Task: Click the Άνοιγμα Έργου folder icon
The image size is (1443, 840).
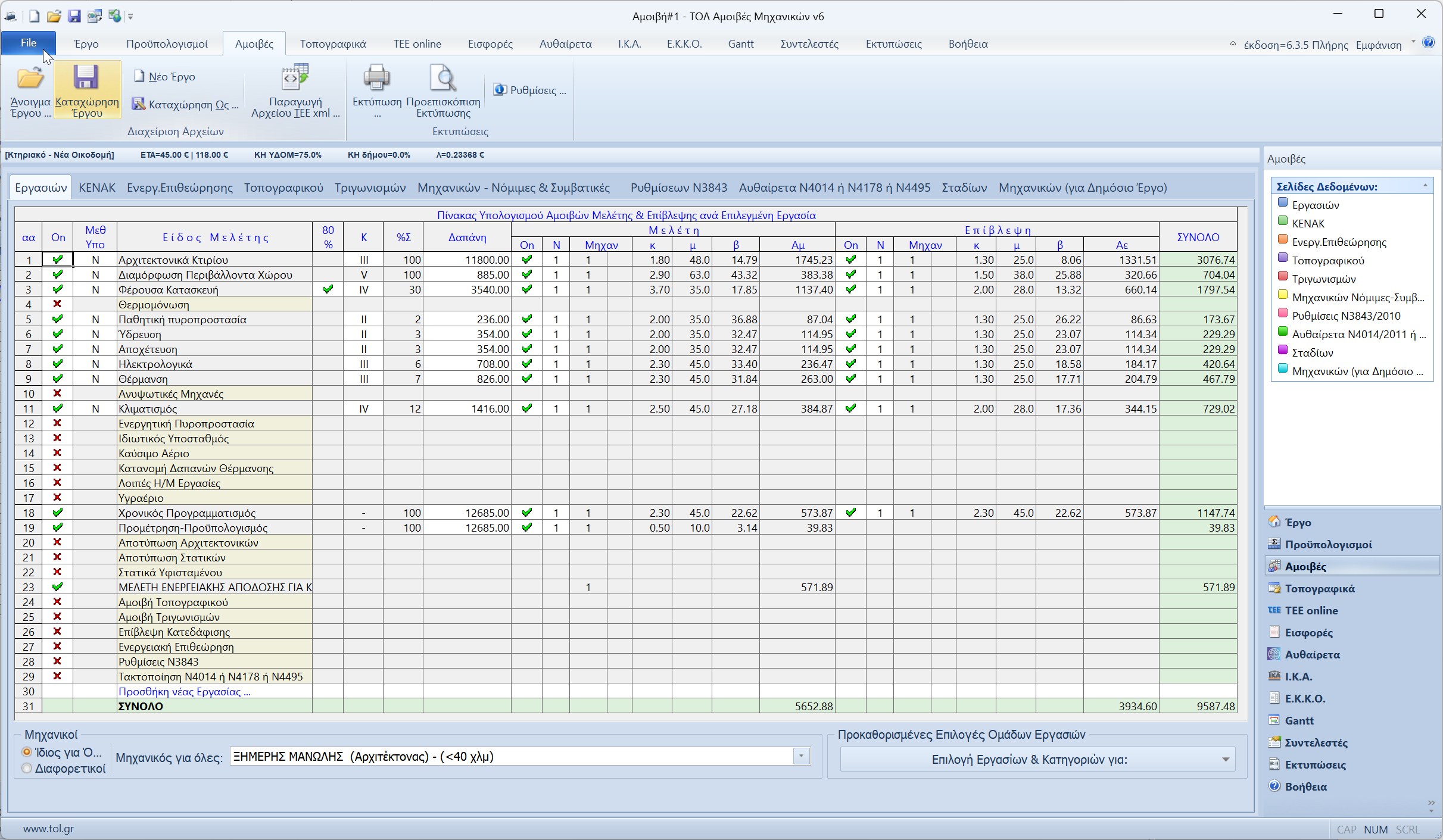Action: [30, 79]
